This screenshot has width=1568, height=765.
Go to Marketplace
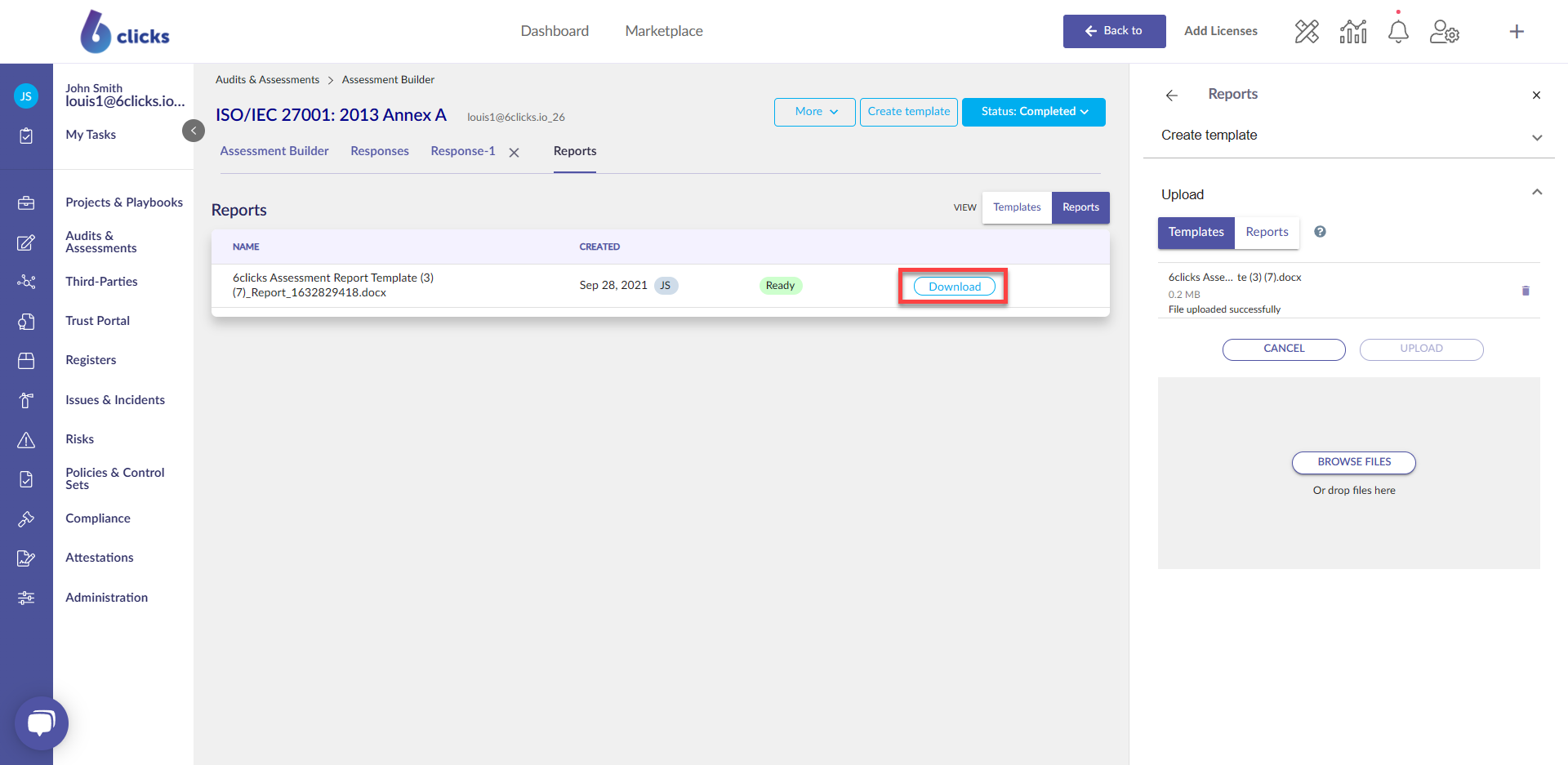664,31
